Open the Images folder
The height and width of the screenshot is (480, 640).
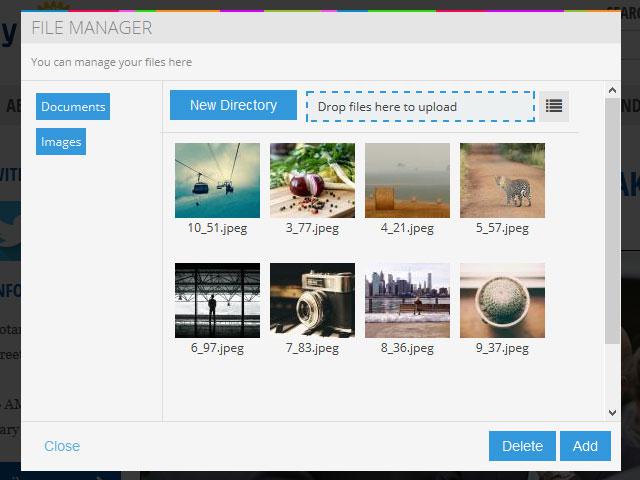61,142
